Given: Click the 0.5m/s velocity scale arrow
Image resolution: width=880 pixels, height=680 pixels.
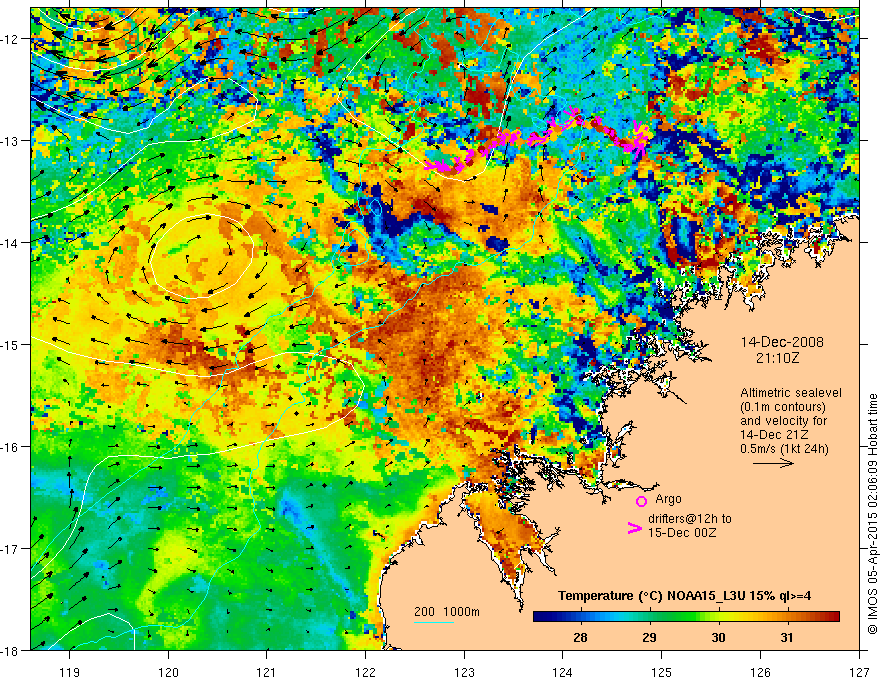Looking at the screenshot, I should [773, 463].
